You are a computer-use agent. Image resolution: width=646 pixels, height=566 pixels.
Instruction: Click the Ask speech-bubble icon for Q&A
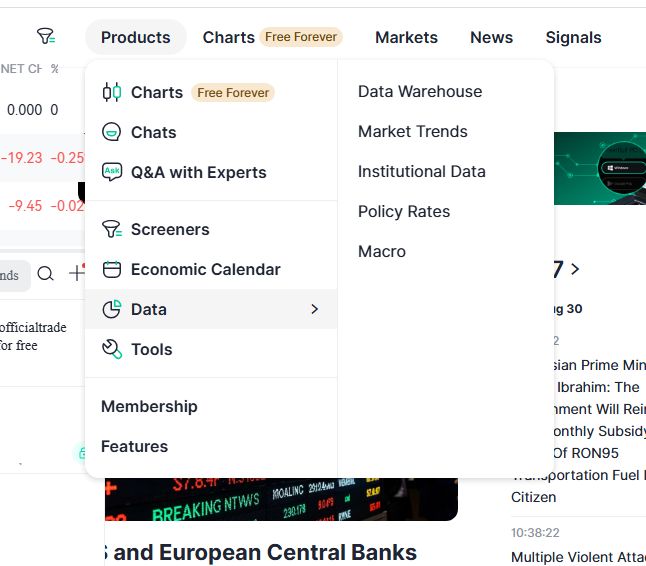click(x=112, y=172)
